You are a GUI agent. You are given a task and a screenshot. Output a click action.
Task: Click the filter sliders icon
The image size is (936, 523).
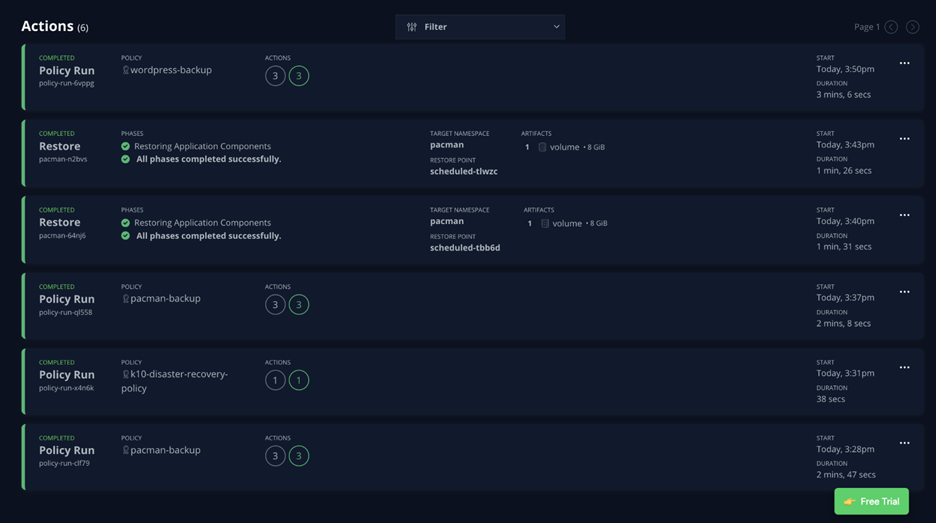(x=411, y=27)
